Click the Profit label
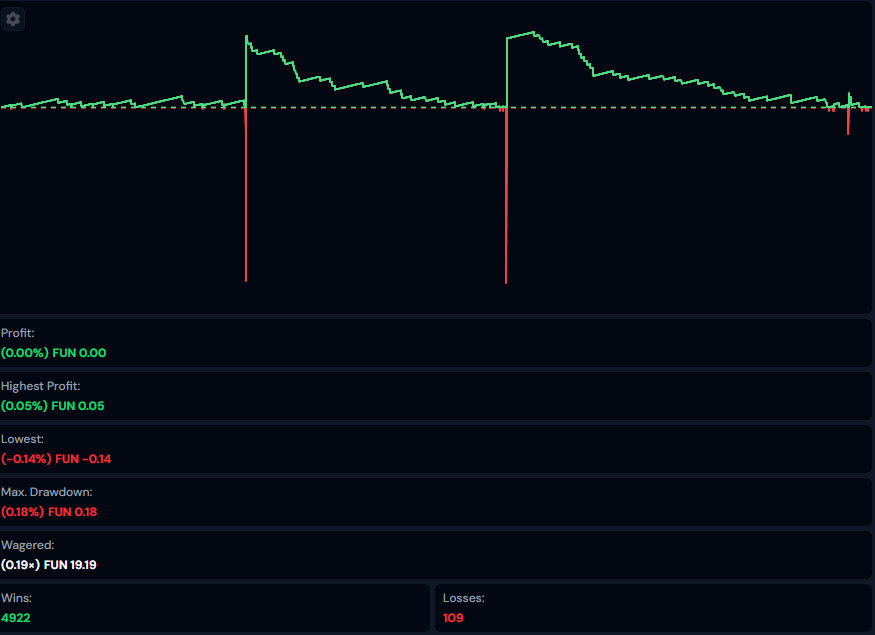Viewport: 875px width, 635px height. click(x=17, y=333)
